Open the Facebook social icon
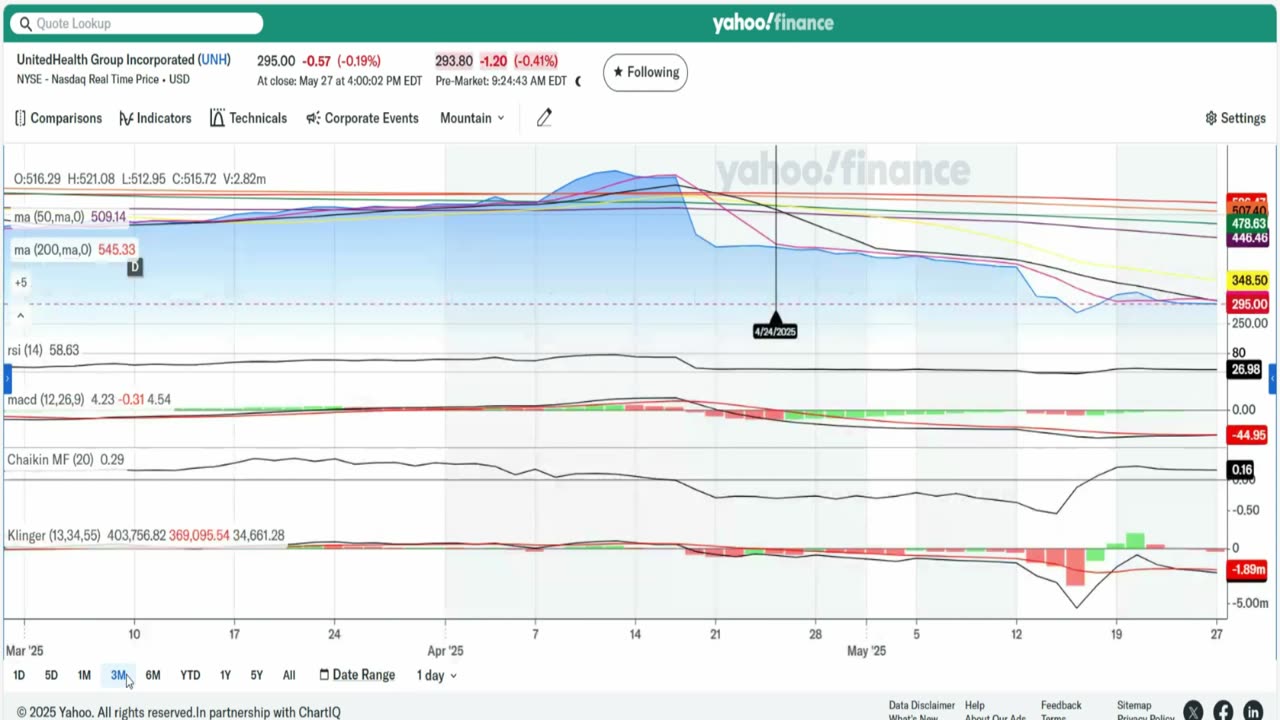 pos(1223,711)
